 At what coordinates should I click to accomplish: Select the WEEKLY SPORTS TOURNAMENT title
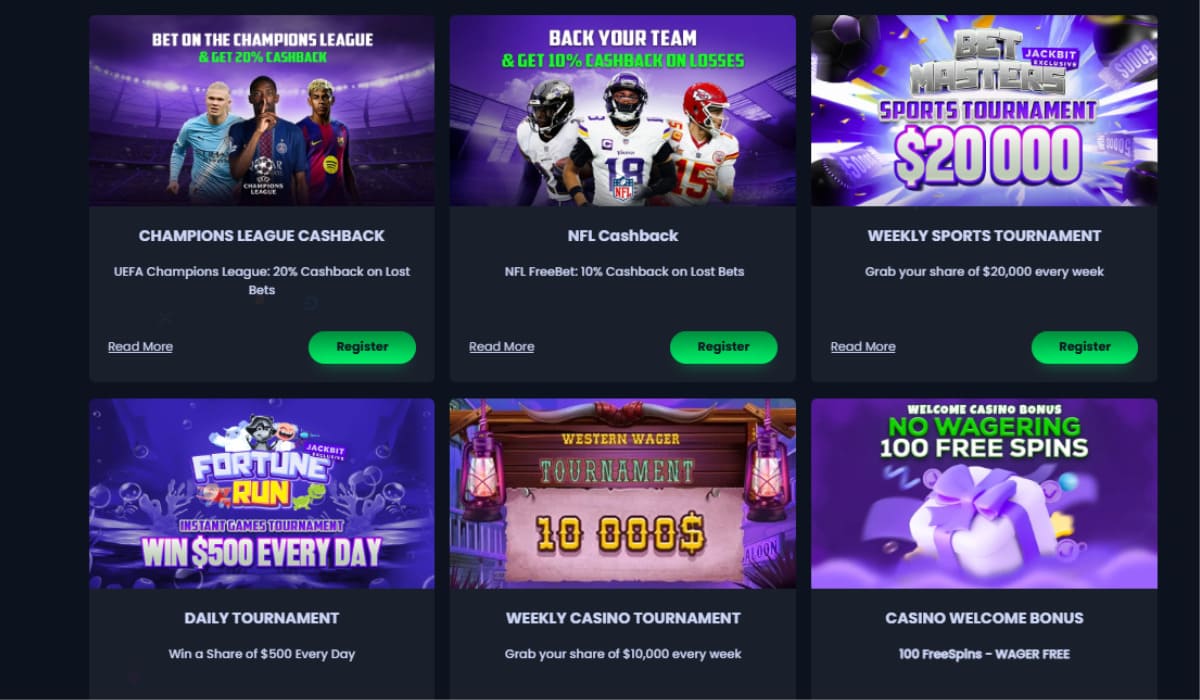click(x=984, y=236)
